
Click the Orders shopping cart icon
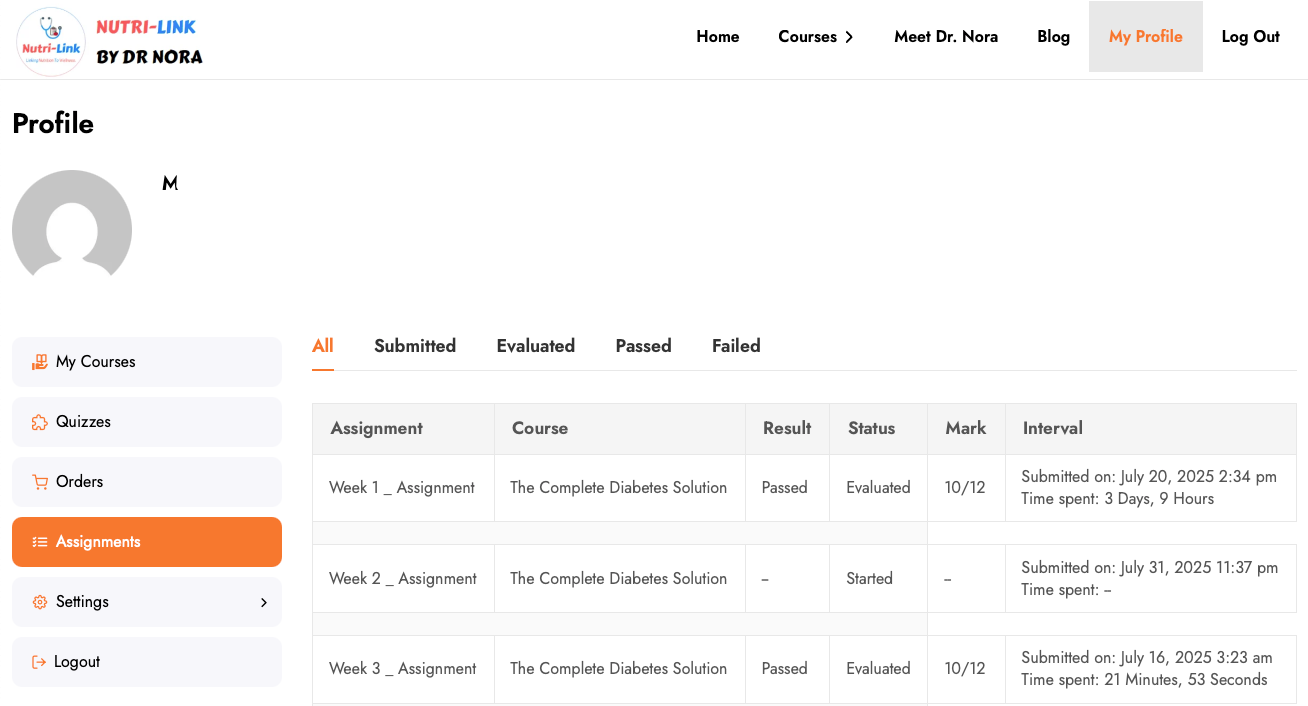pos(40,482)
